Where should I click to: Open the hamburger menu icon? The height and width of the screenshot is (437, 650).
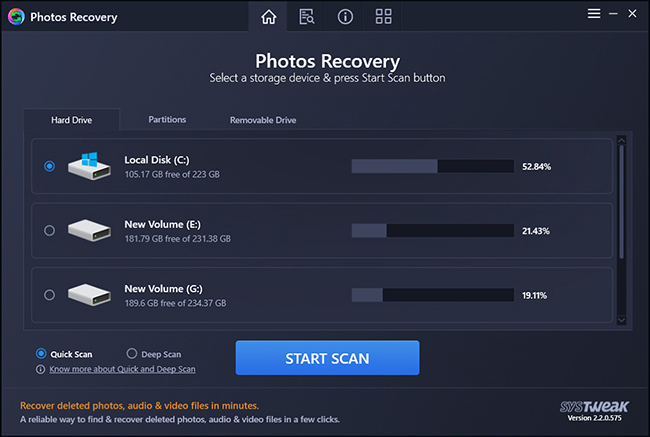(x=593, y=15)
